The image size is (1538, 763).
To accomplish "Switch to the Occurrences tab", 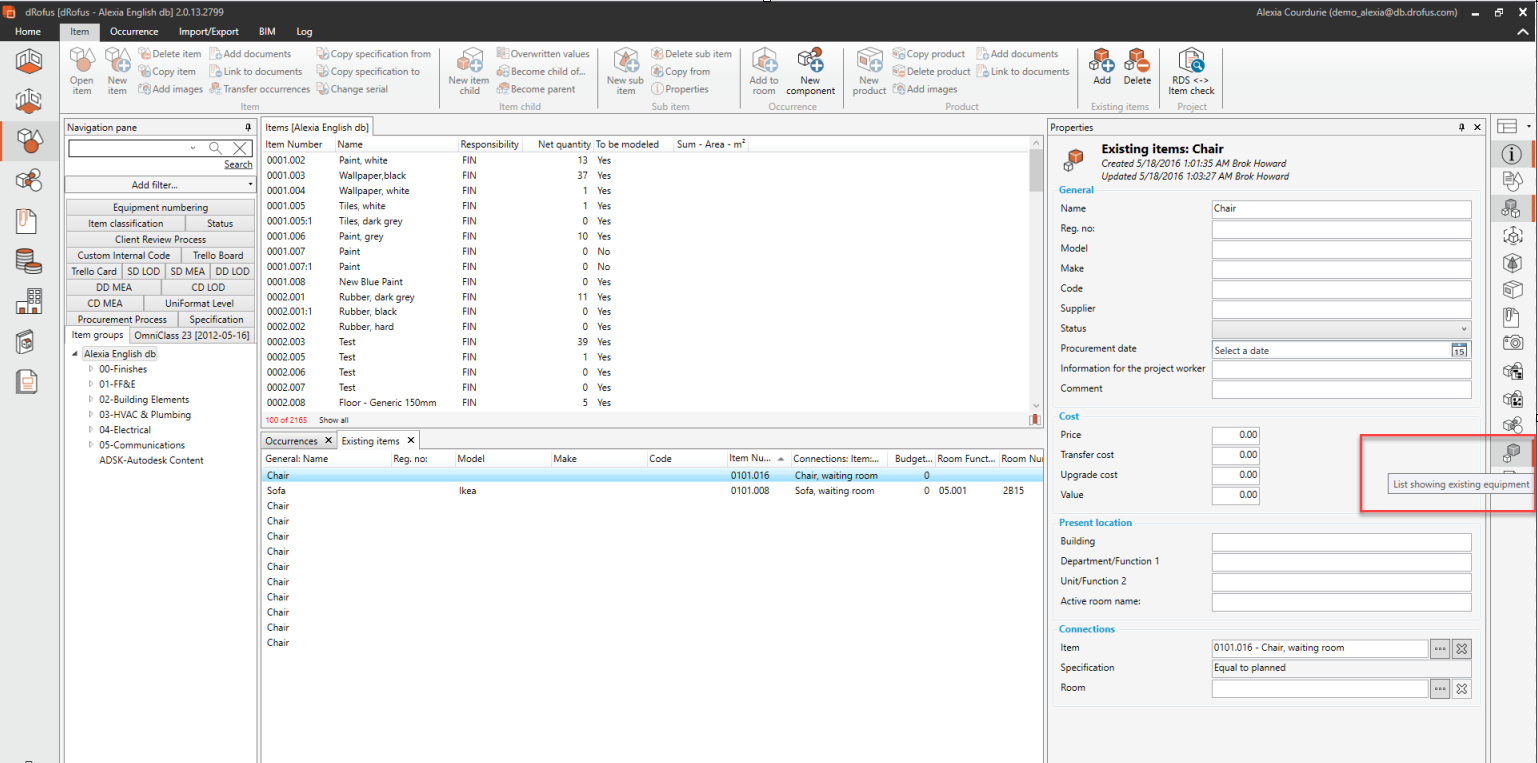I will click(291, 441).
